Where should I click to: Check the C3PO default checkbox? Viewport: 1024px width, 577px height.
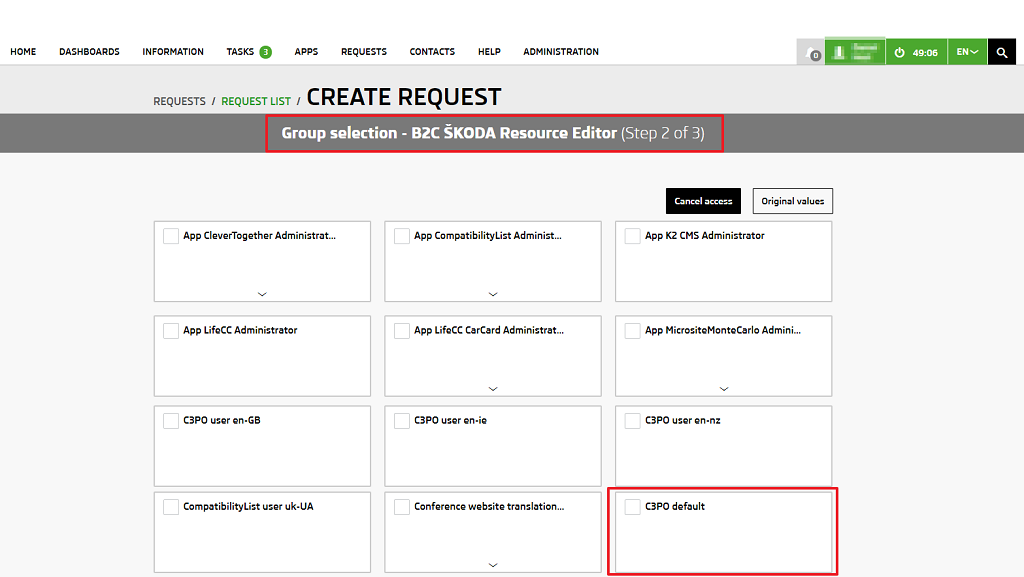(632, 507)
